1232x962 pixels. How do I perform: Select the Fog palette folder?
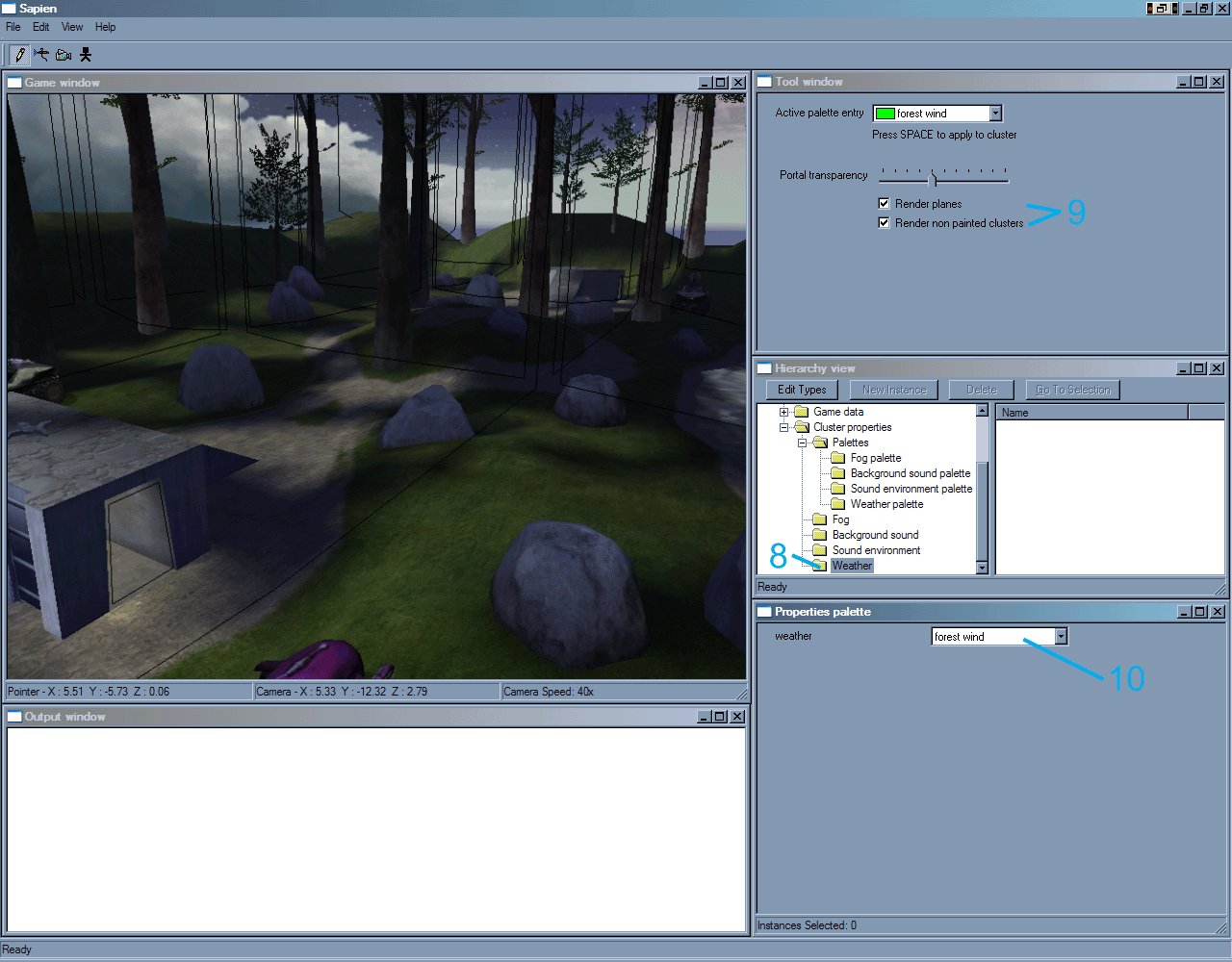pos(876,458)
